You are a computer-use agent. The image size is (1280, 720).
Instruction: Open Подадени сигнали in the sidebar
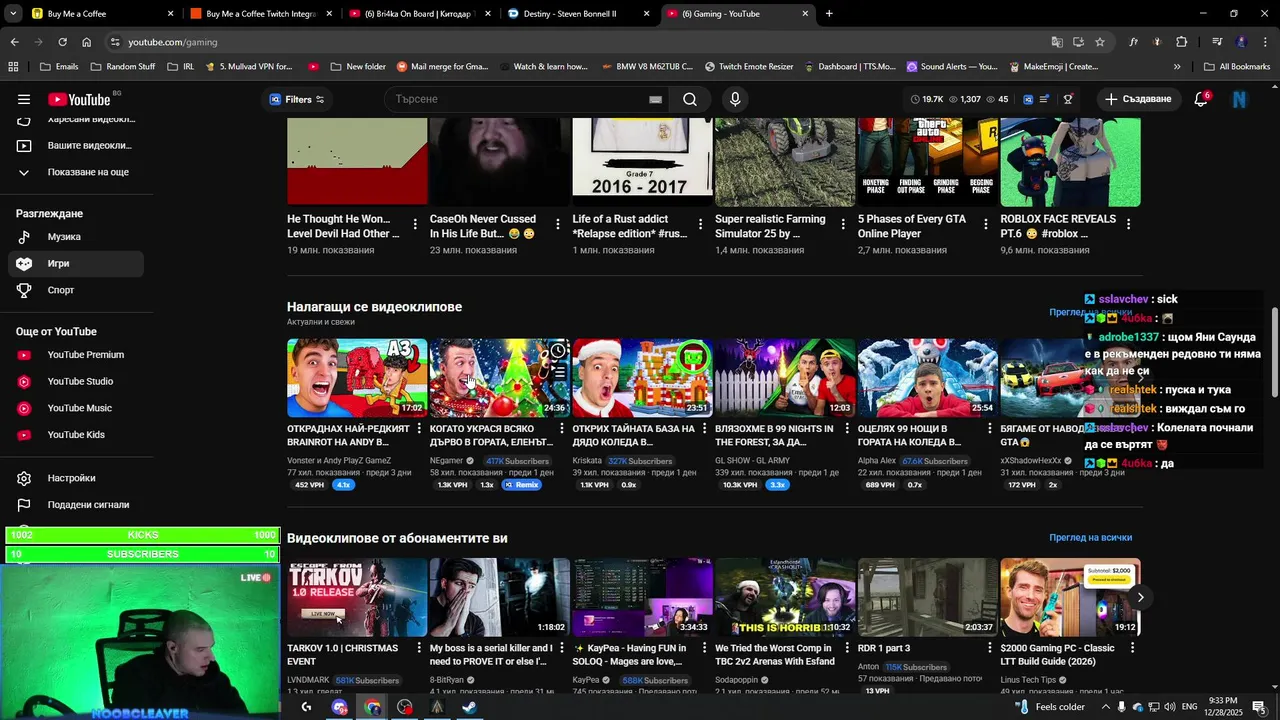point(76,505)
